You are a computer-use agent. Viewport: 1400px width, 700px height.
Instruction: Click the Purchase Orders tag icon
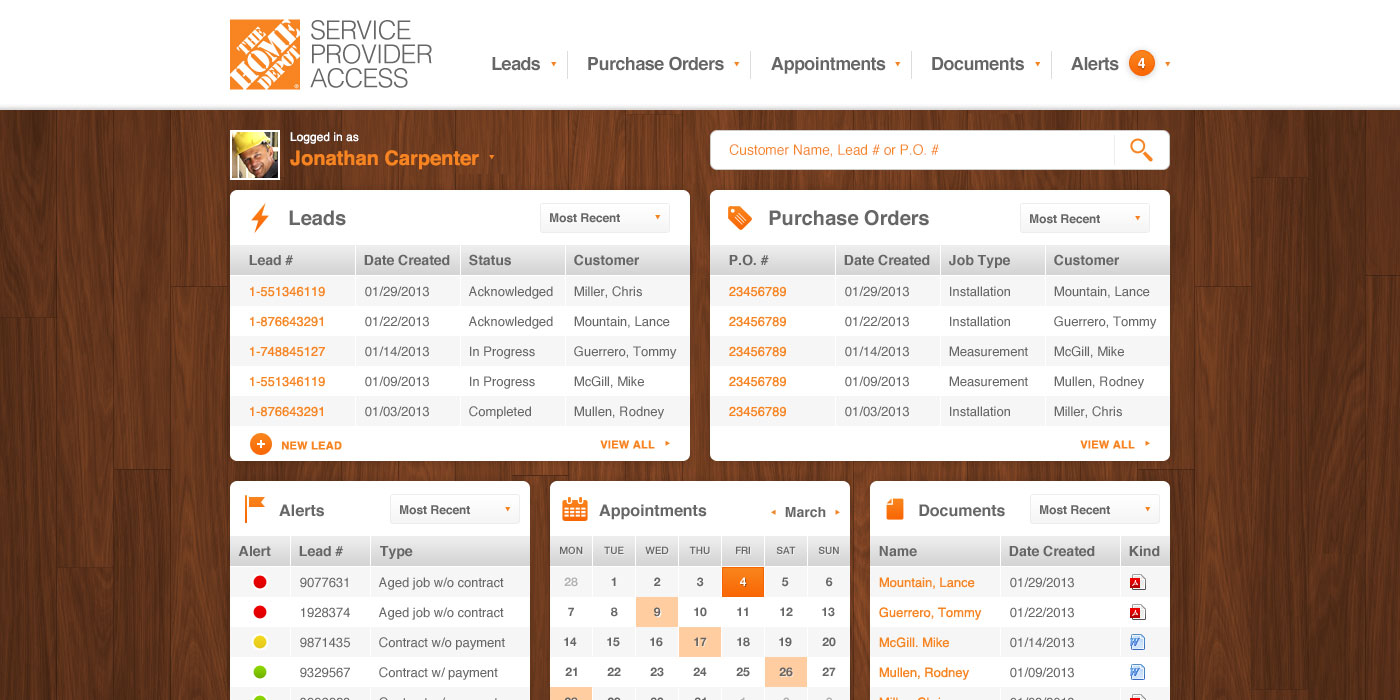(739, 218)
